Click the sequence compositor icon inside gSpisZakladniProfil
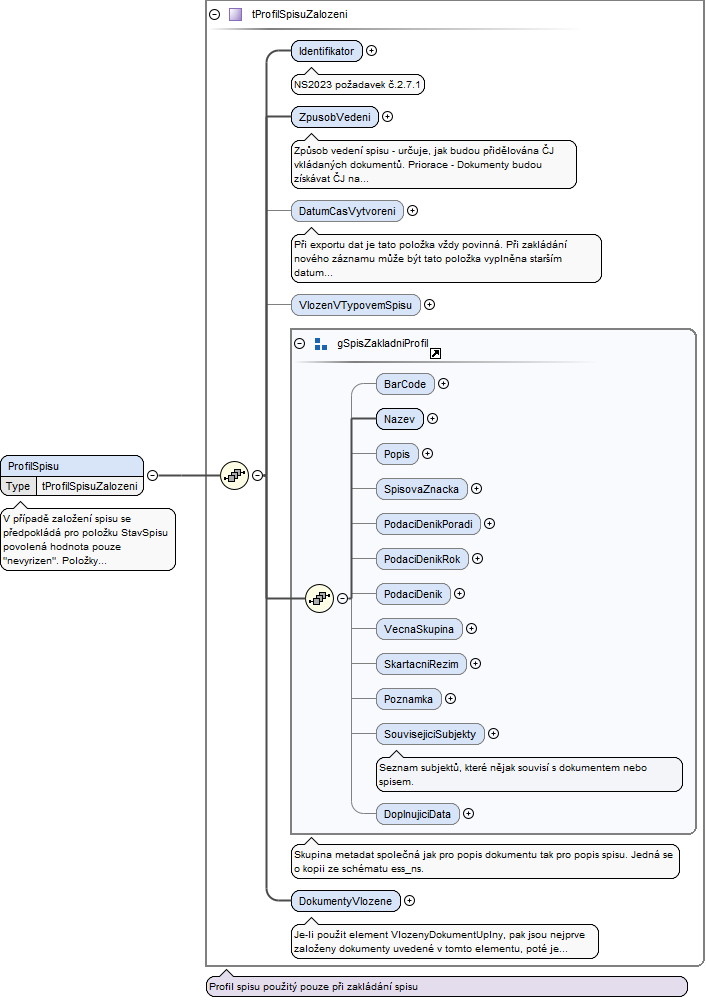 point(320,598)
